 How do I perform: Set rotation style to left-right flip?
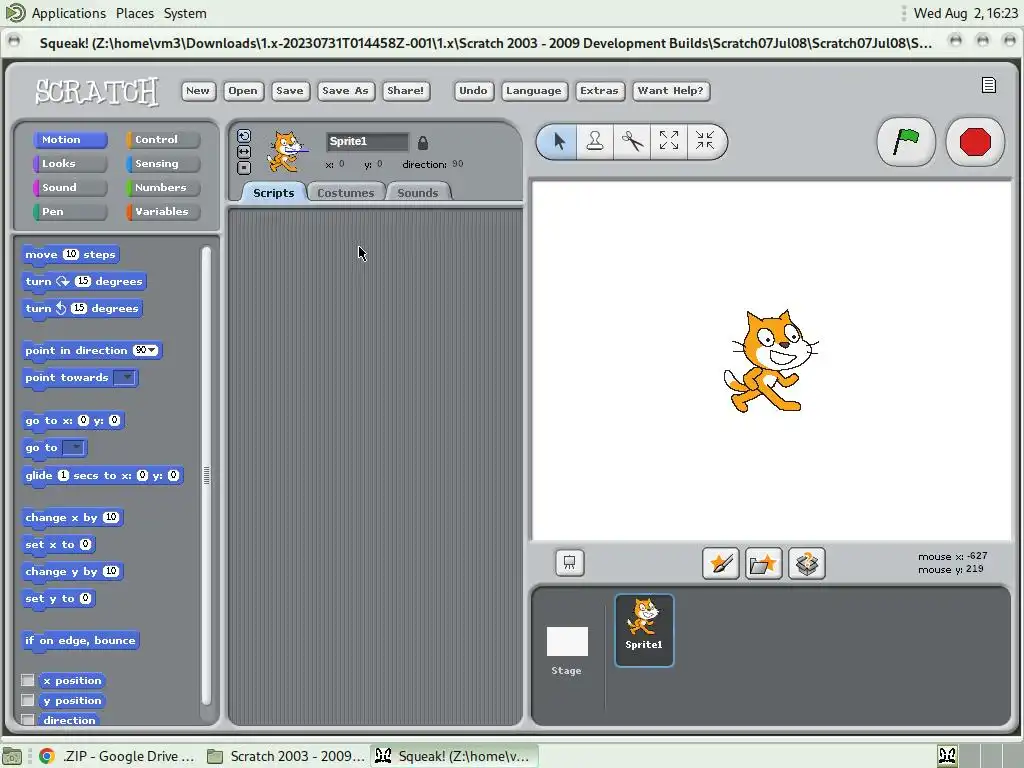pos(244,152)
